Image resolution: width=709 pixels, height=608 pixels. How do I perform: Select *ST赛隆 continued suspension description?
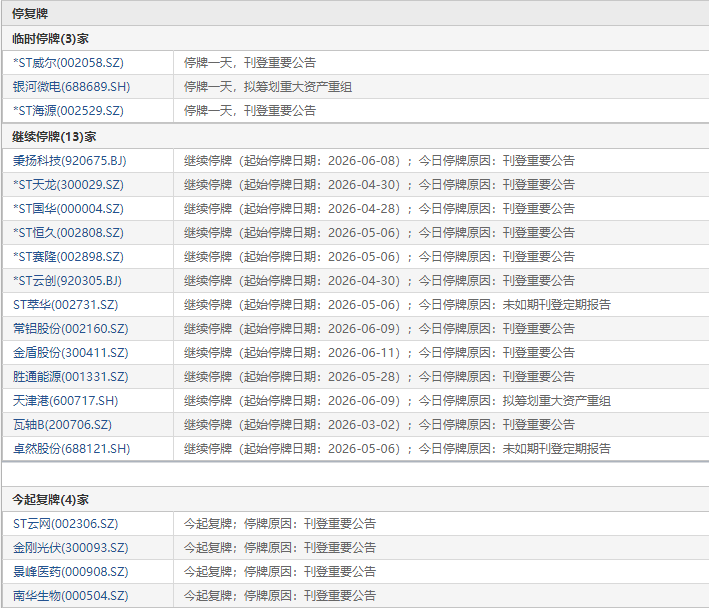coord(379,257)
